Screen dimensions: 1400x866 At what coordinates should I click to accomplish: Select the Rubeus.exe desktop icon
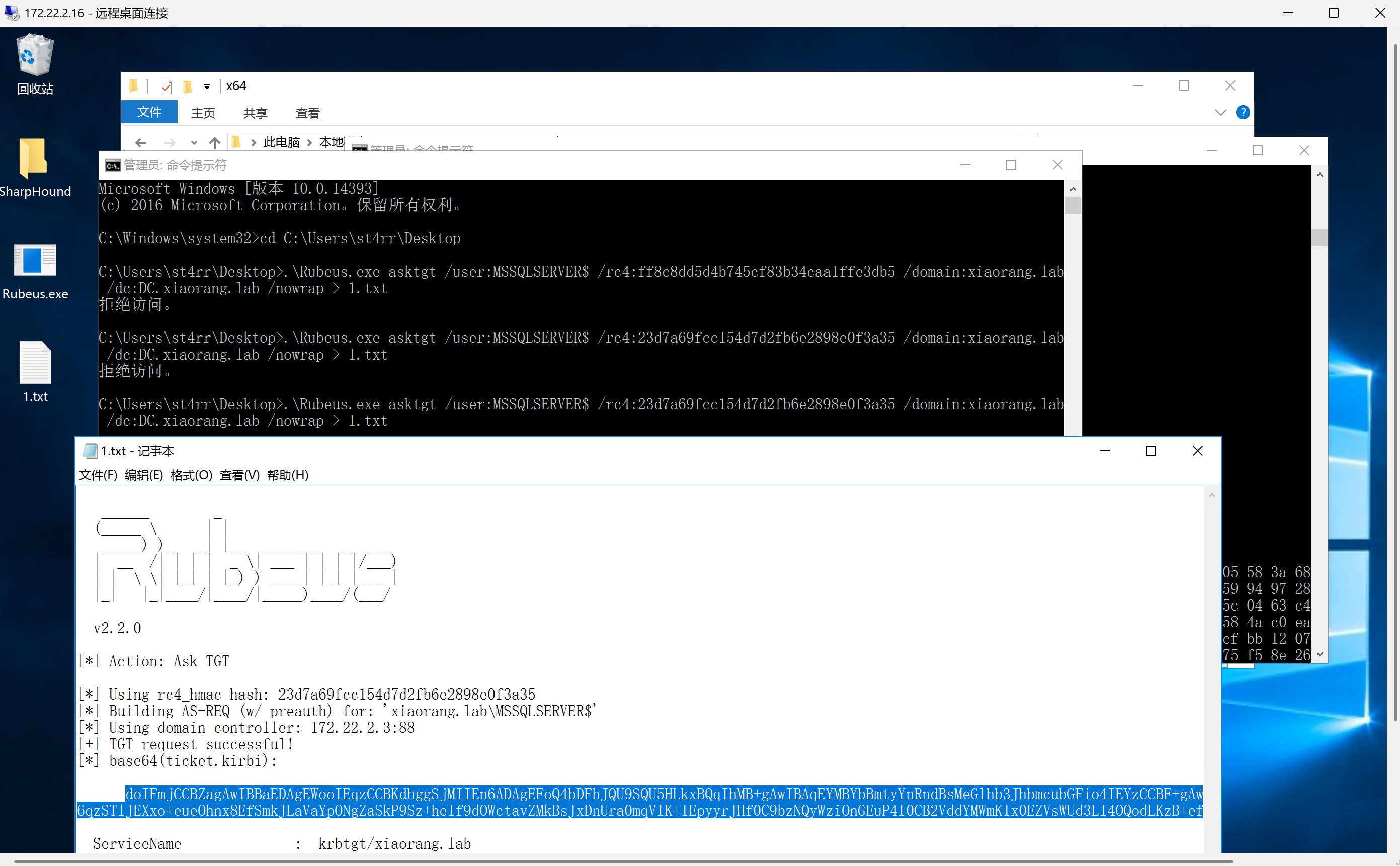pos(35,272)
